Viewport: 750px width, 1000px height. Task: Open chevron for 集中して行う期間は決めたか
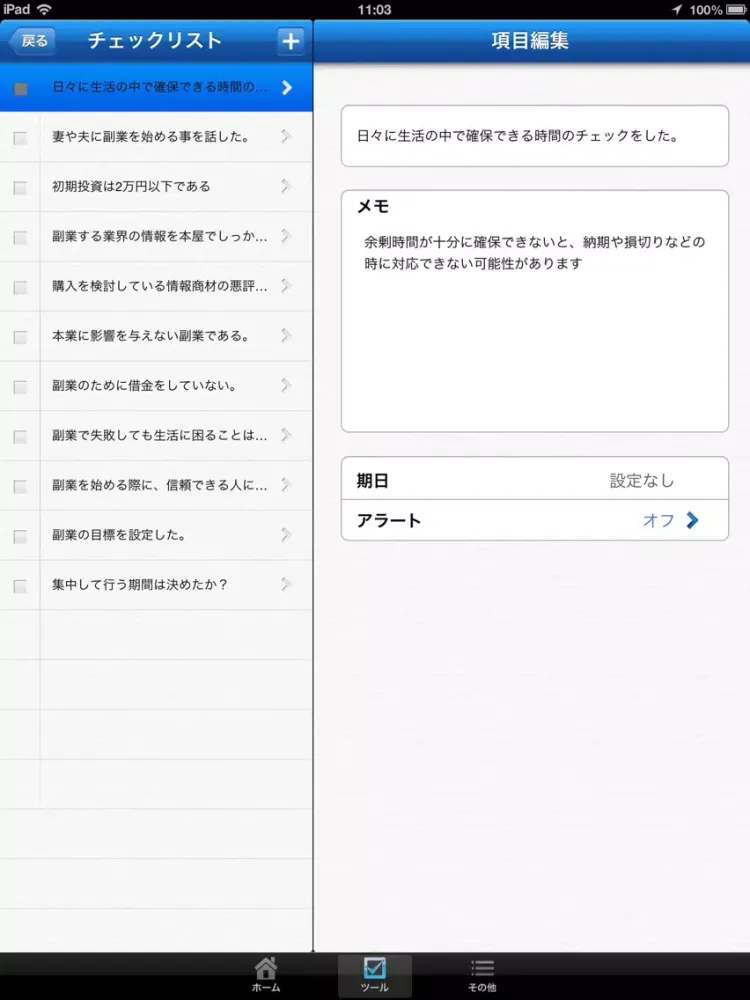click(286, 584)
